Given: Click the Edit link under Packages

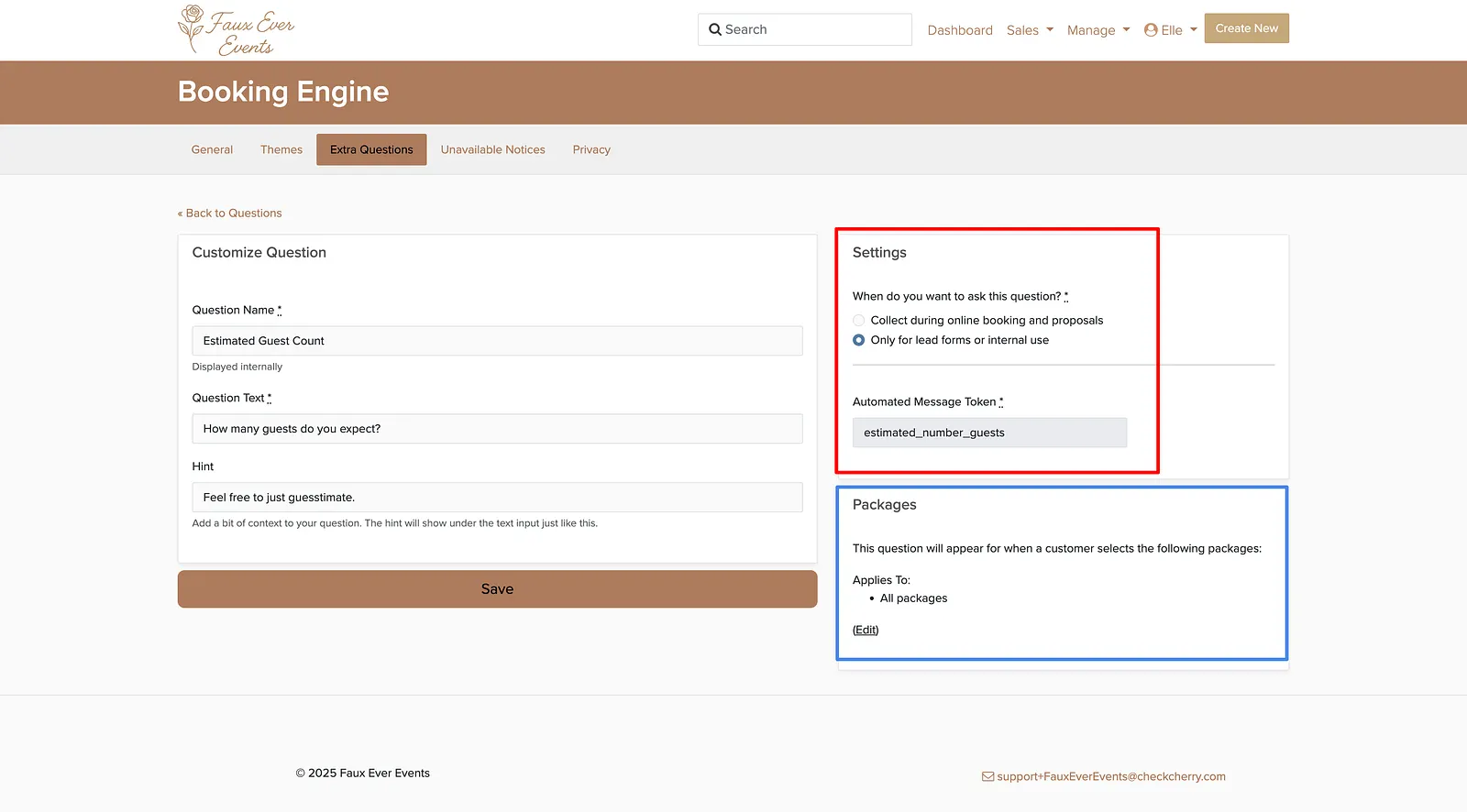Looking at the screenshot, I should pyautogui.click(x=866, y=630).
